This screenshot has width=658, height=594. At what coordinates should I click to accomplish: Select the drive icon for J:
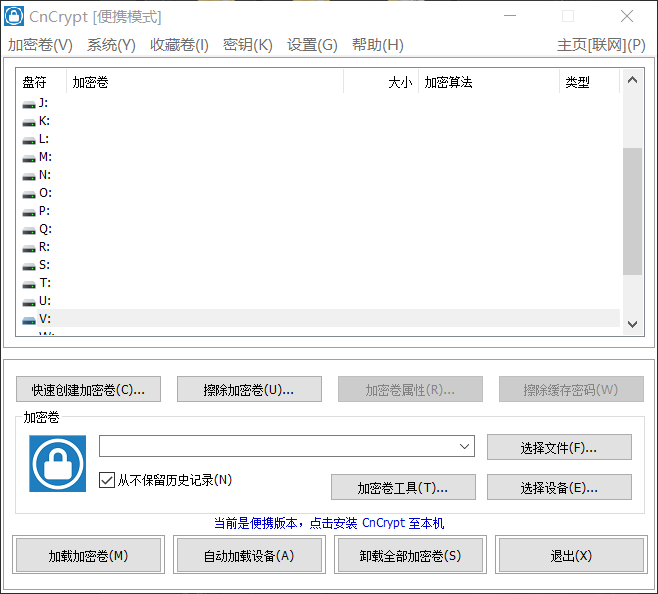pos(29,105)
